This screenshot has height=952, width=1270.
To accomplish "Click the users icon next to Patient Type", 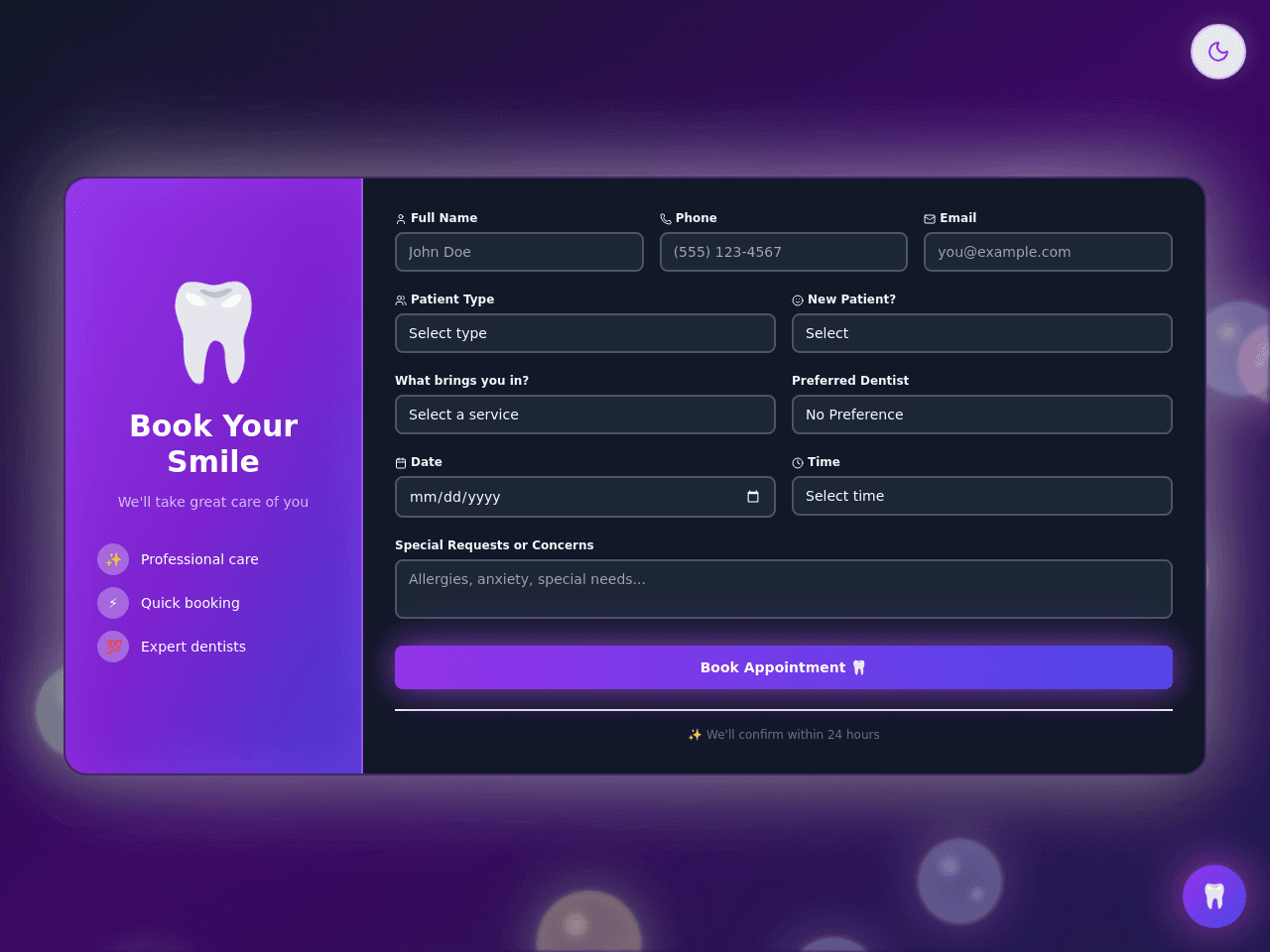I will pos(401,300).
